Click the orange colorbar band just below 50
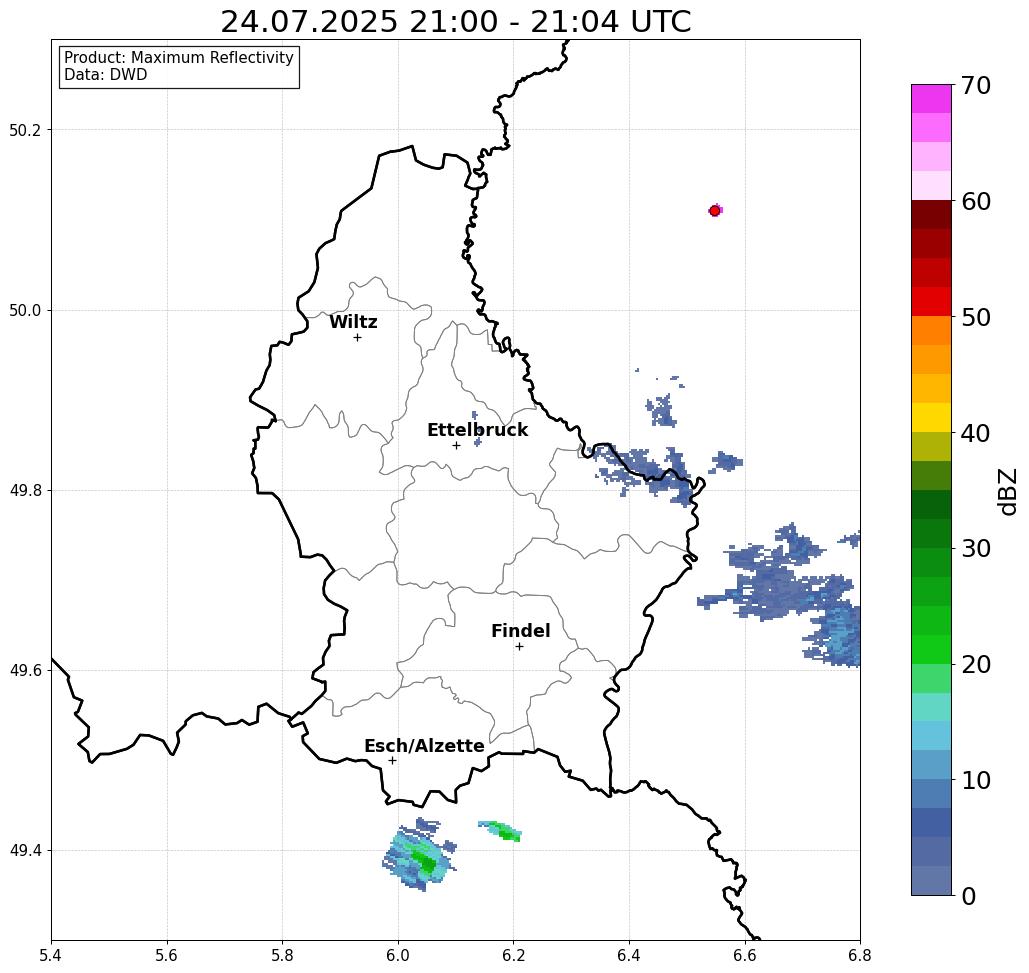The height and width of the screenshot is (973, 1029). [931, 331]
